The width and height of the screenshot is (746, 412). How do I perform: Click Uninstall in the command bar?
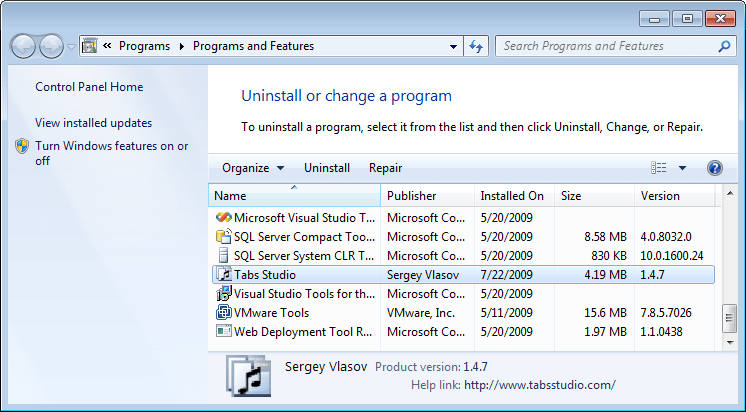(x=327, y=168)
